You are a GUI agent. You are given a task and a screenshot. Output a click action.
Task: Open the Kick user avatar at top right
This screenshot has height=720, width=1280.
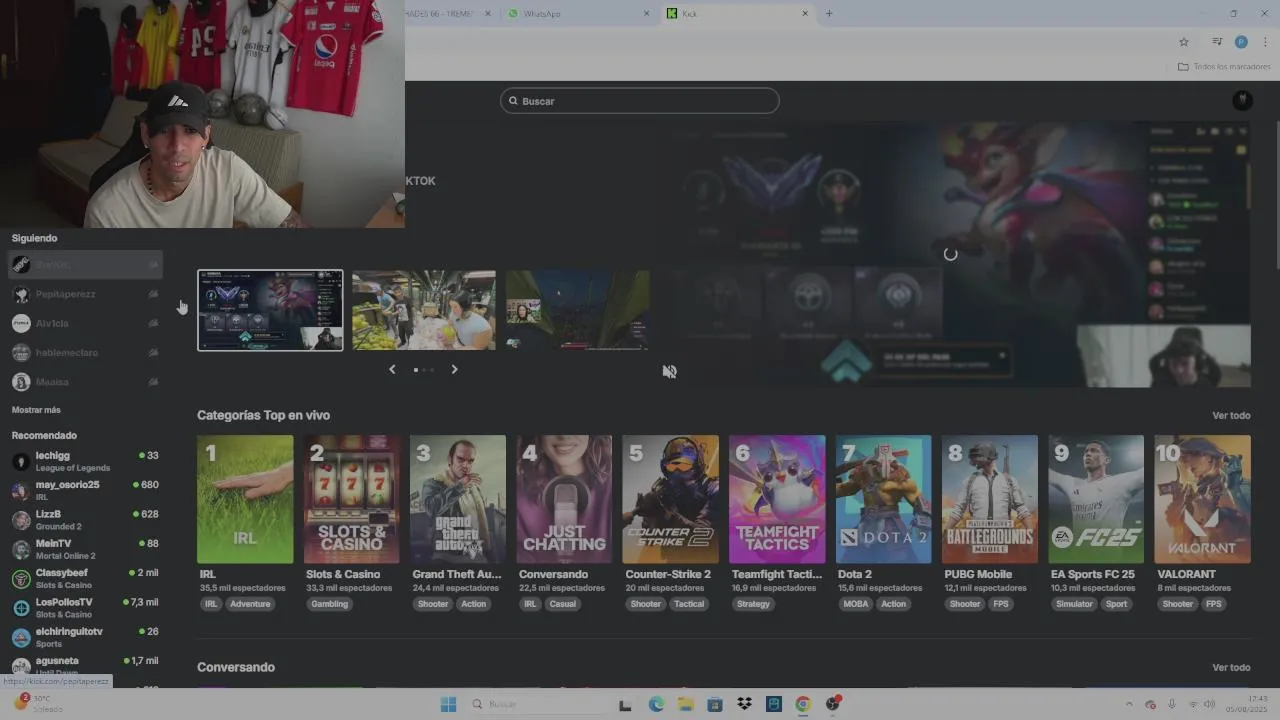pyautogui.click(x=1242, y=100)
